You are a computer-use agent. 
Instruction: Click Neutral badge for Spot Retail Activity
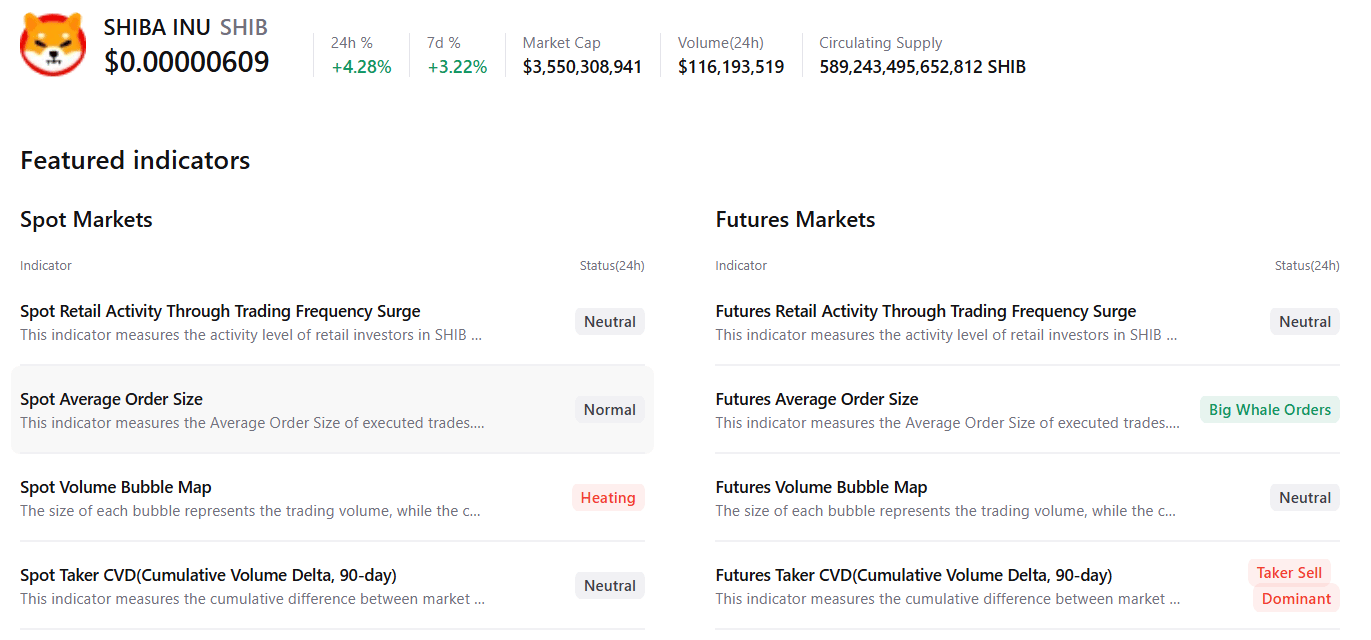point(609,322)
